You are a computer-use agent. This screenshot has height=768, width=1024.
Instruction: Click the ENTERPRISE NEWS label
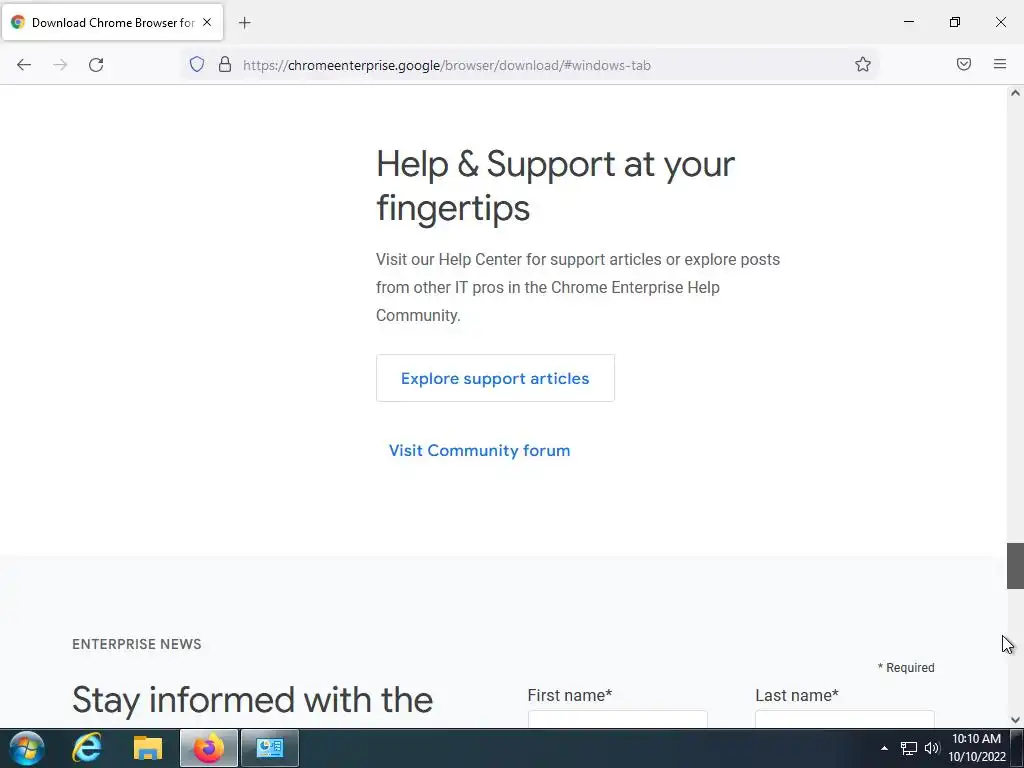click(136, 644)
